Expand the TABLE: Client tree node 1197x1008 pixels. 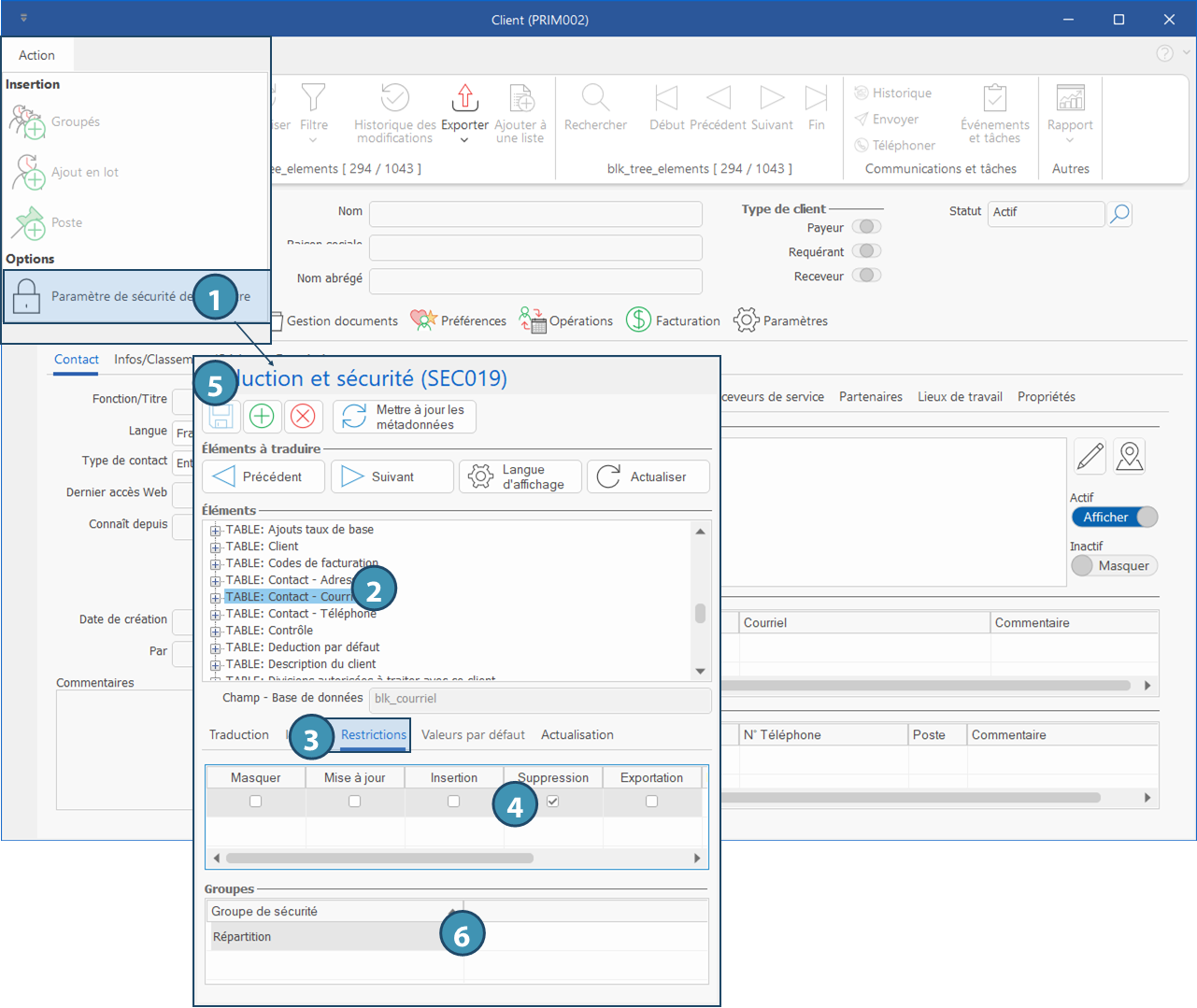click(x=216, y=547)
